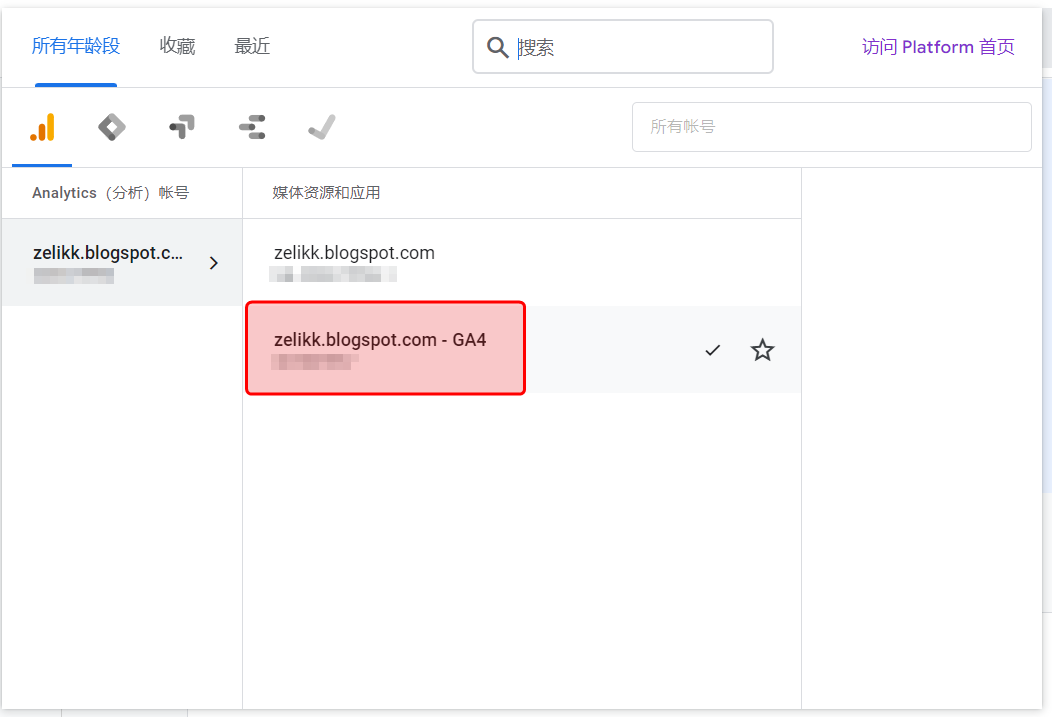
Task: Focus the 搜索 search field
Action: point(640,47)
